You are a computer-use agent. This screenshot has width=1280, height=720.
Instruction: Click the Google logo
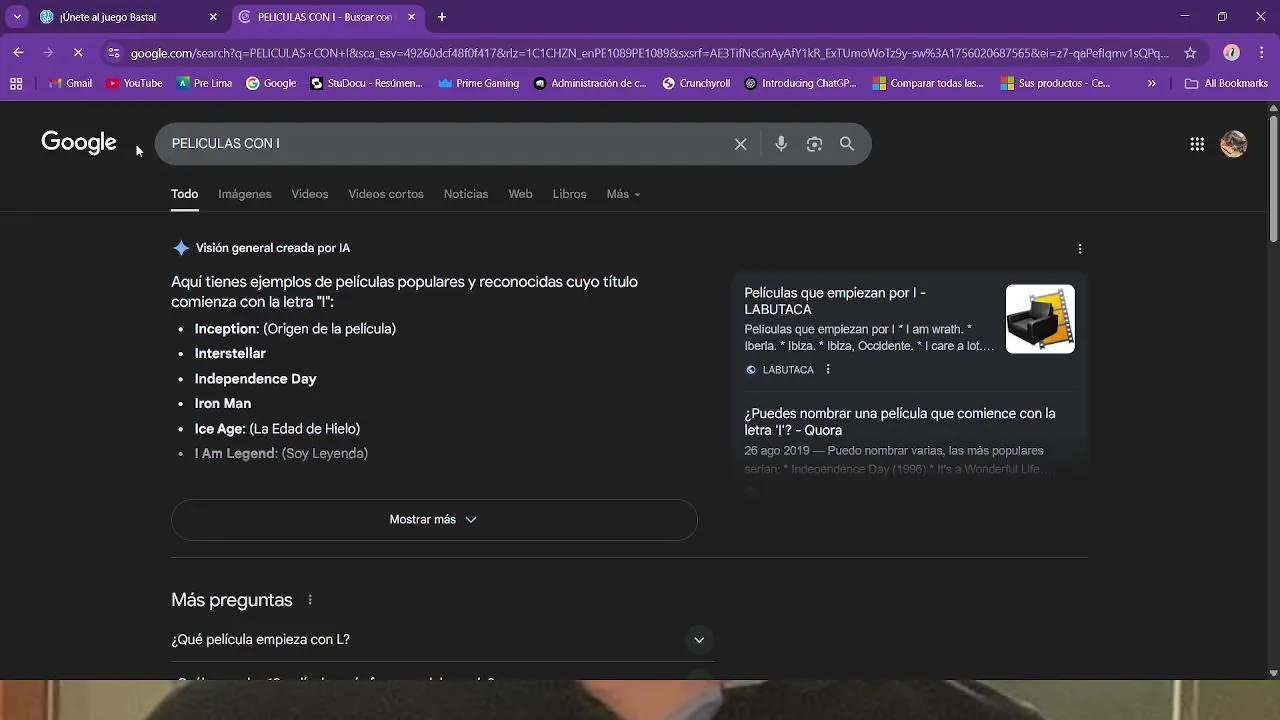click(x=79, y=143)
